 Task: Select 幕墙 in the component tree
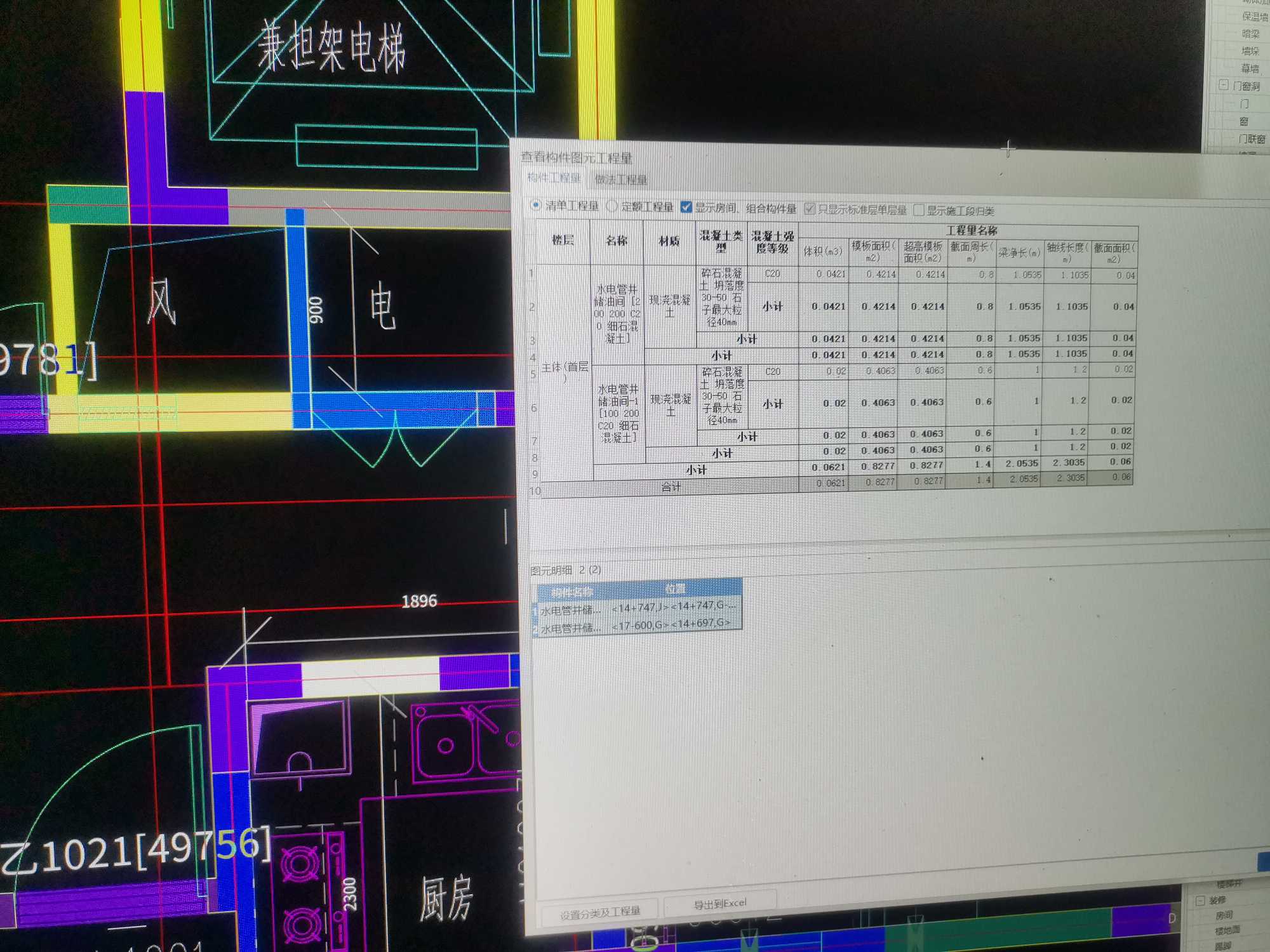point(1250,68)
